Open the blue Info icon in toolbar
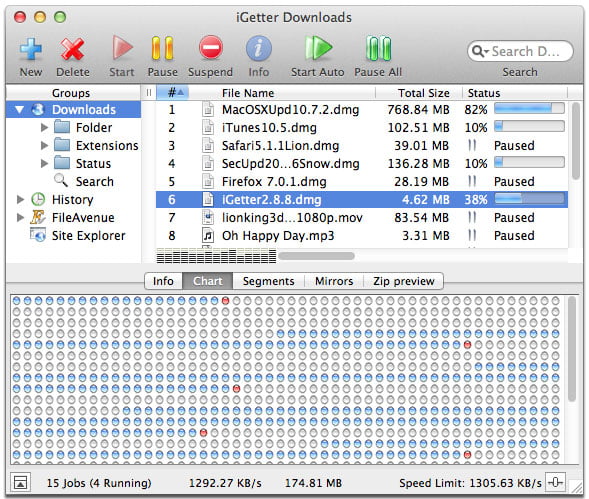589x499 pixels. [258, 48]
